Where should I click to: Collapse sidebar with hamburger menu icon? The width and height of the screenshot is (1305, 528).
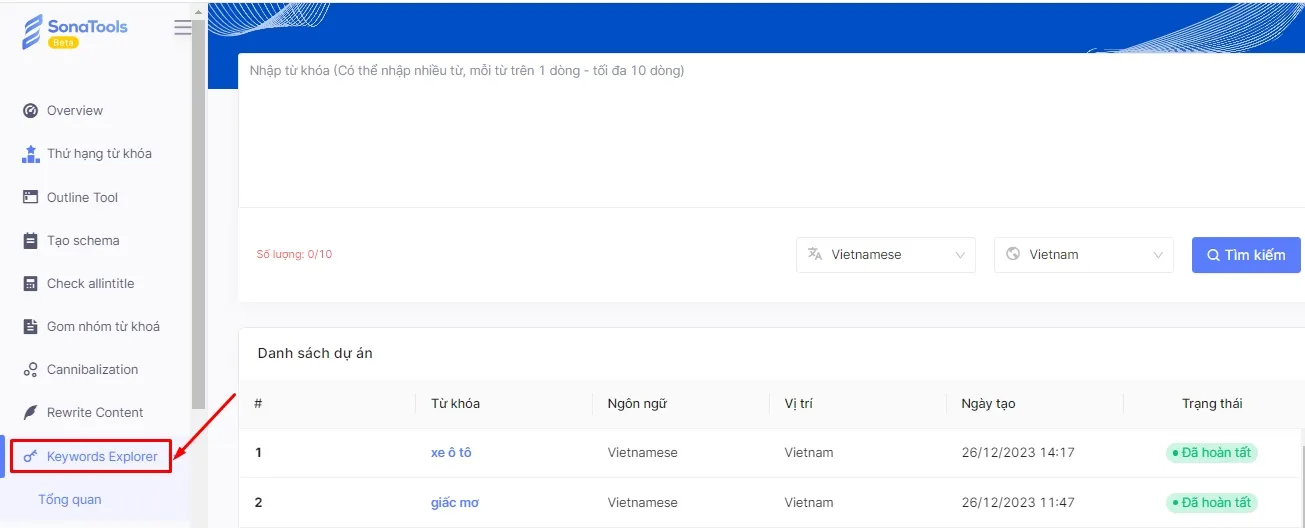coord(183,28)
